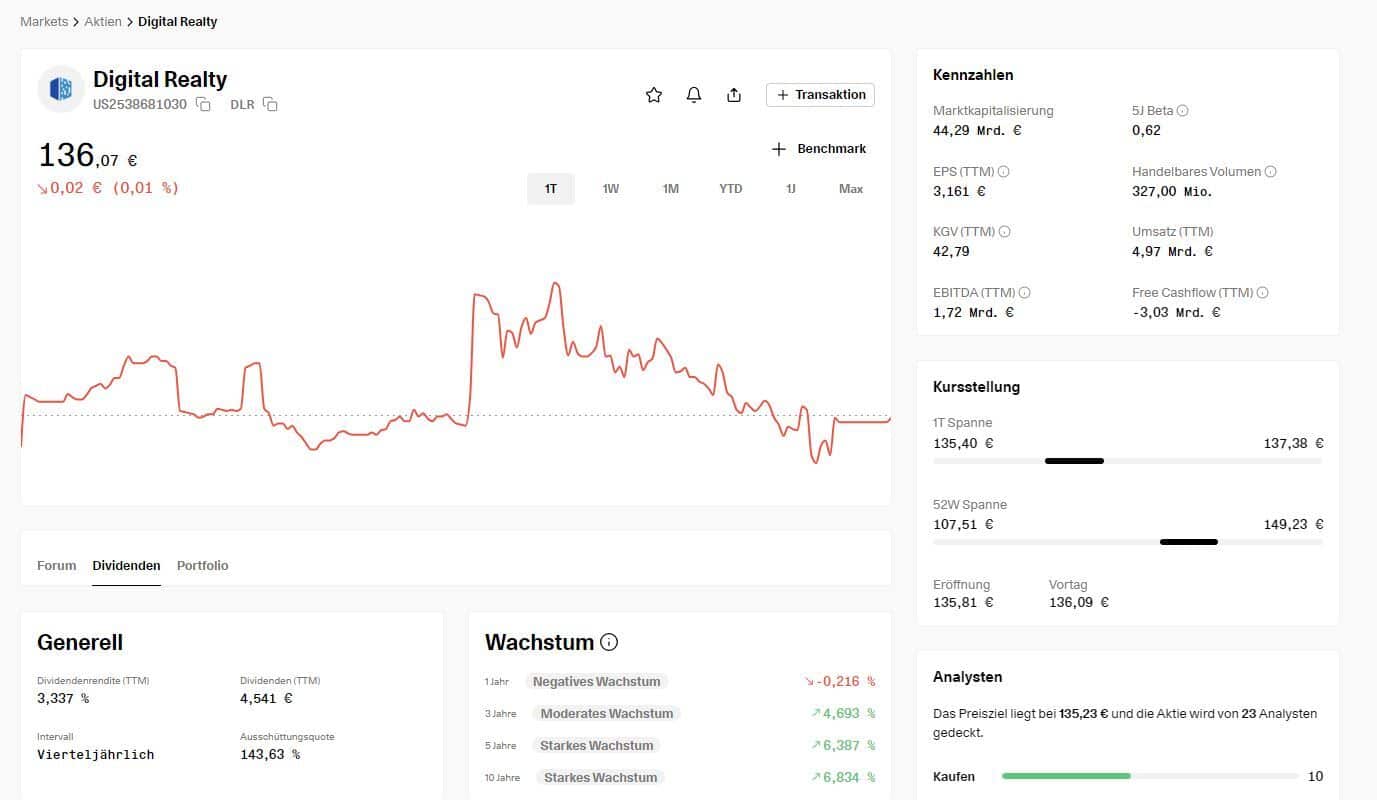1377x800 pixels.
Task: Switch chart range to 1W
Action: point(611,189)
